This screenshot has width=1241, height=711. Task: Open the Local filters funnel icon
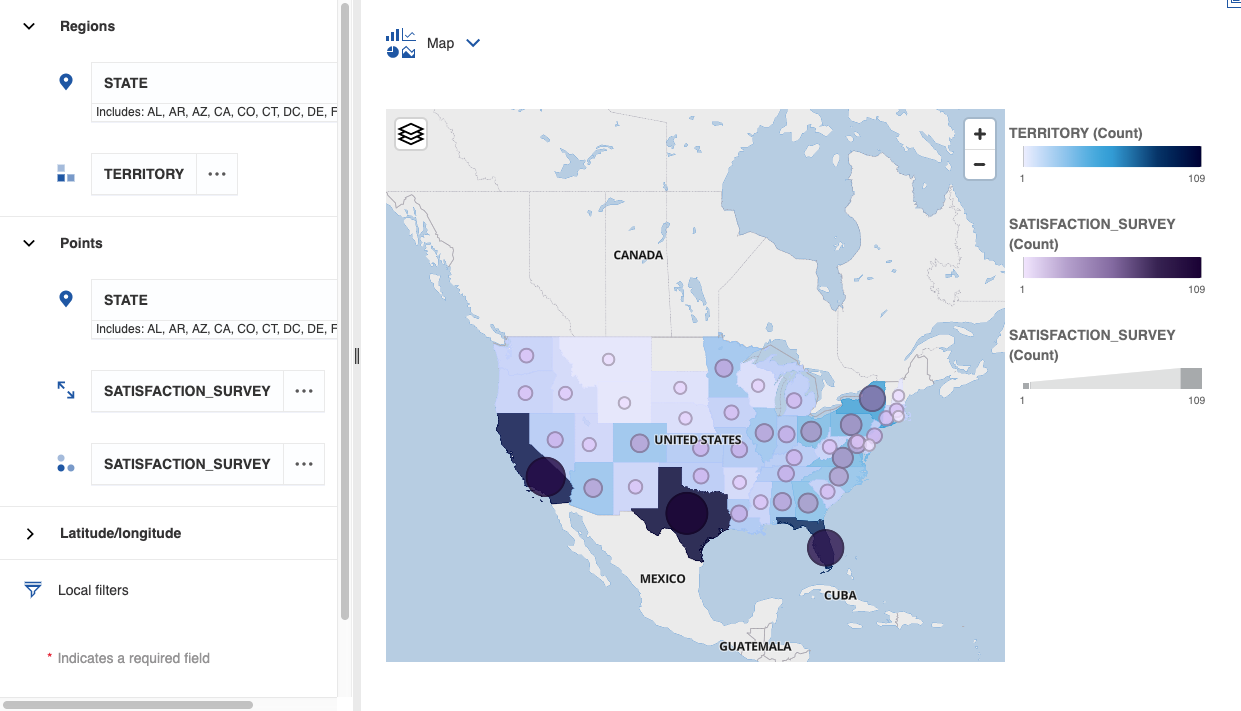point(33,590)
